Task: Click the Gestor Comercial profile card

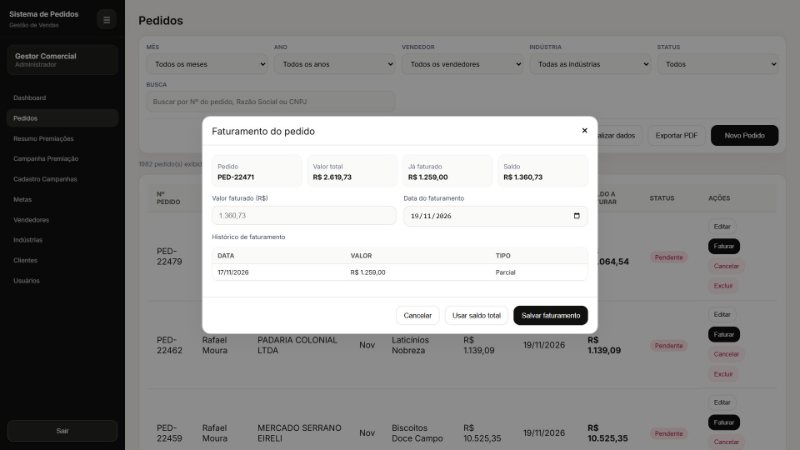Action: click(63, 60)
